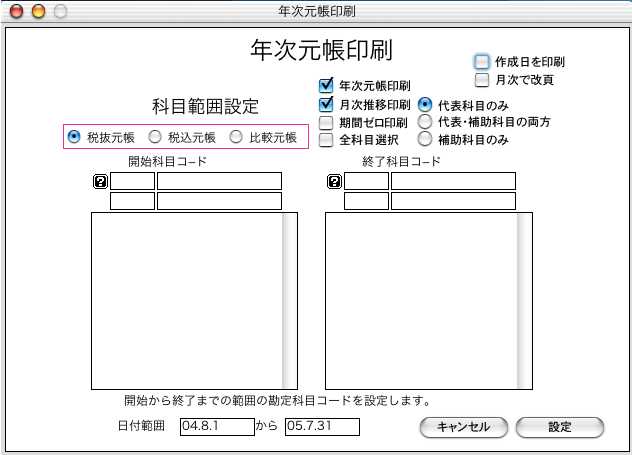This screenshot has height=455, width=632.
Task: Check the 月次で改頁 checkbox
Action: coord(482,79)
